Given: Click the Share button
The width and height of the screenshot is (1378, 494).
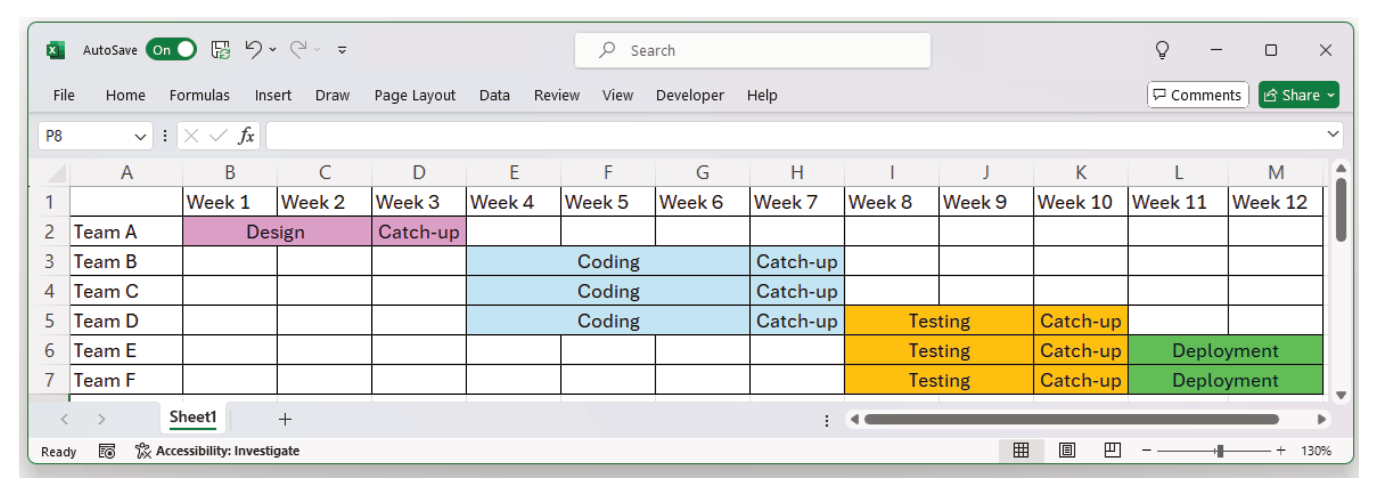Looking at the screenshot, I should tap(1298, 95).
